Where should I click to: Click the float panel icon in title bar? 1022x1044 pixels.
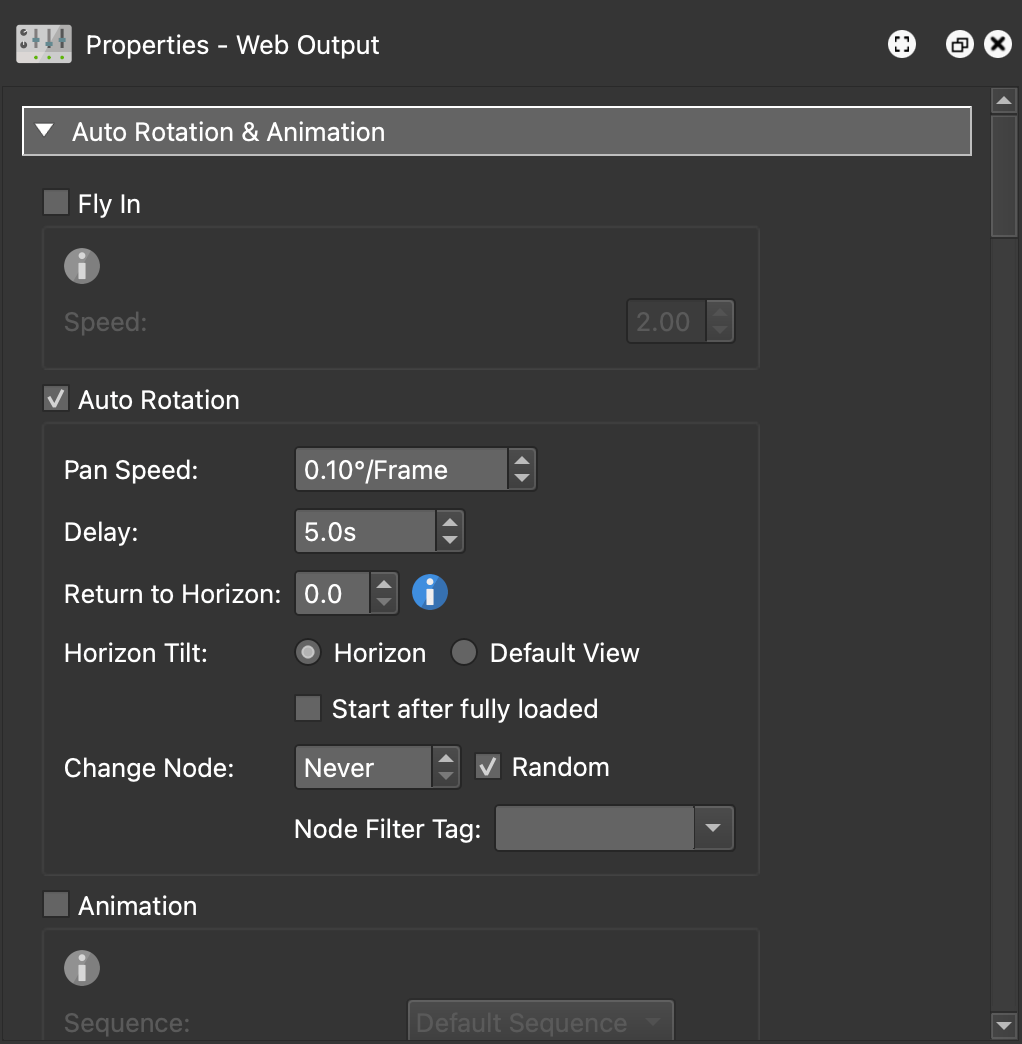[x=960, y=45]
